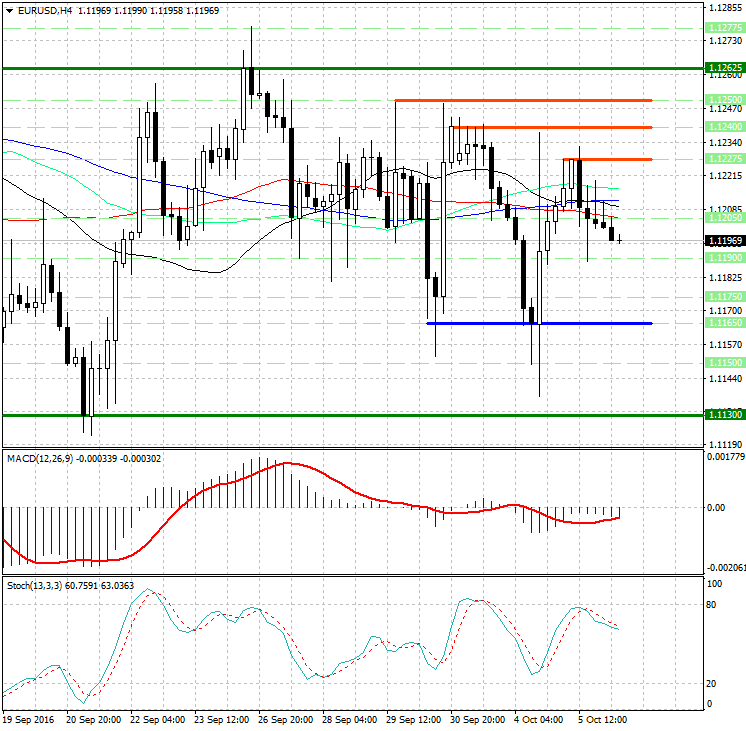746x731 pixels.
Task: Select the orange resistance line at 1.12500
Action: (523, 100)
